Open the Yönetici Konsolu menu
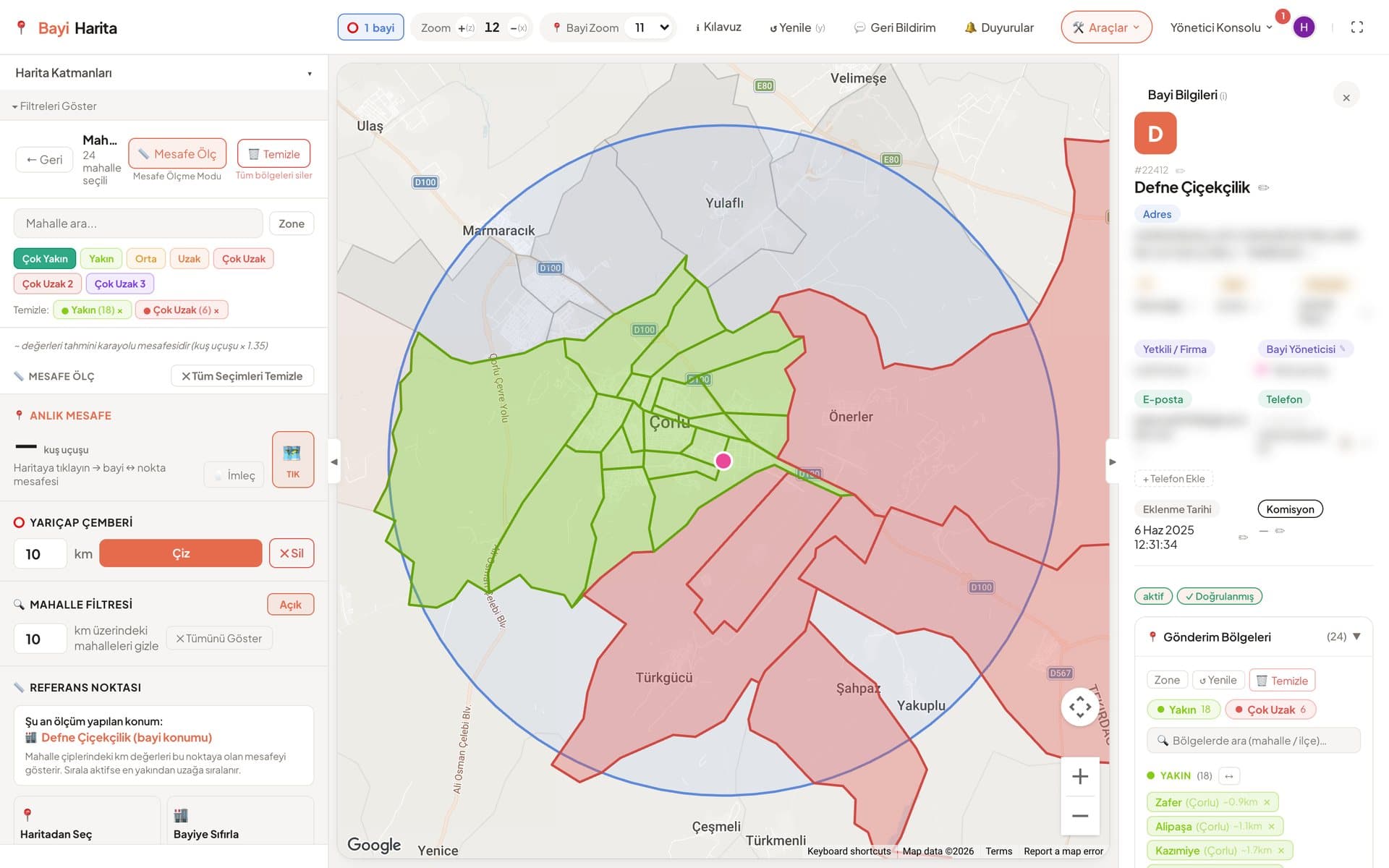The image size is (1389, 868). click(x=1221, y=27)
